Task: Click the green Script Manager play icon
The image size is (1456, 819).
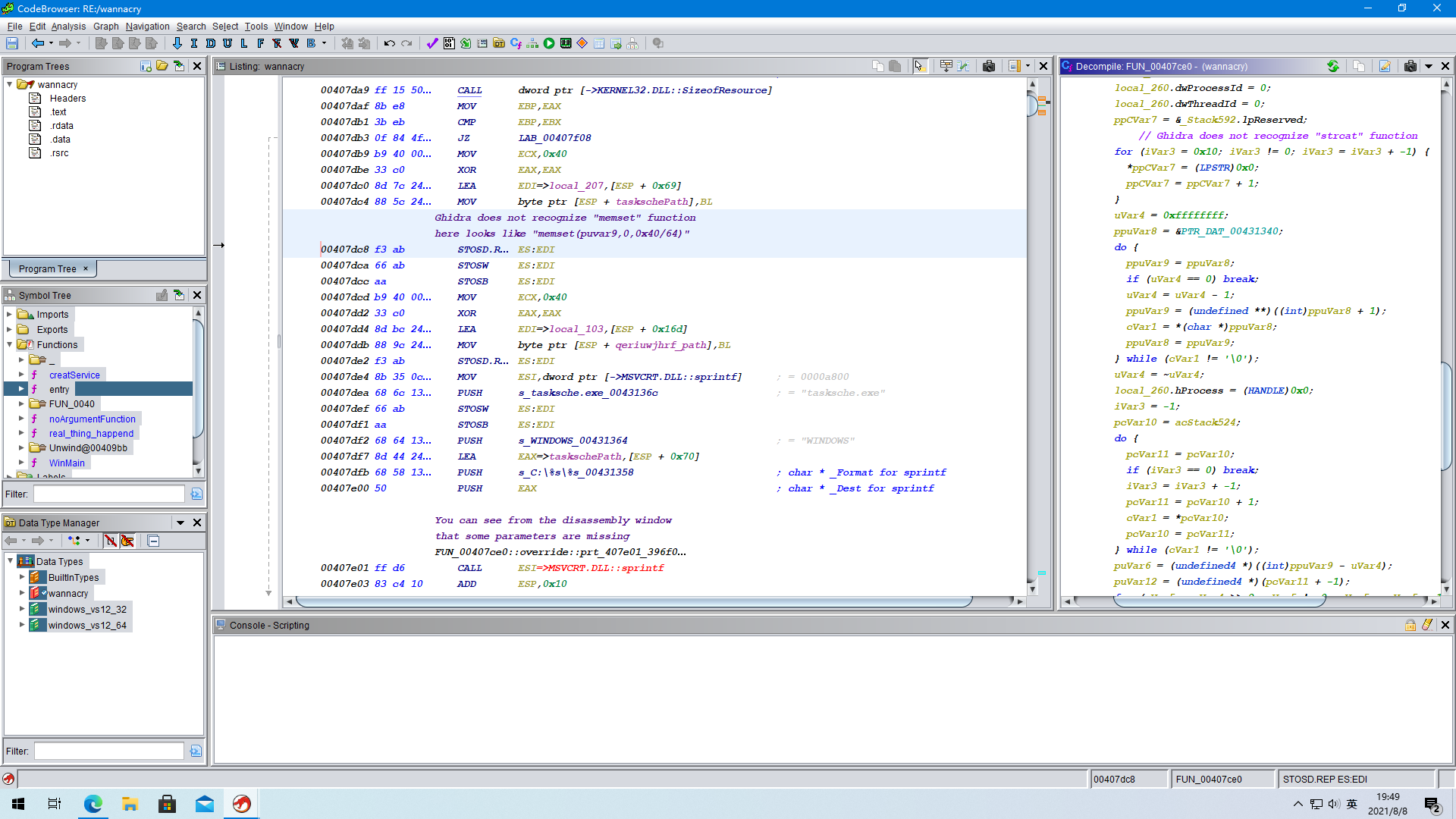Action: 549,43
